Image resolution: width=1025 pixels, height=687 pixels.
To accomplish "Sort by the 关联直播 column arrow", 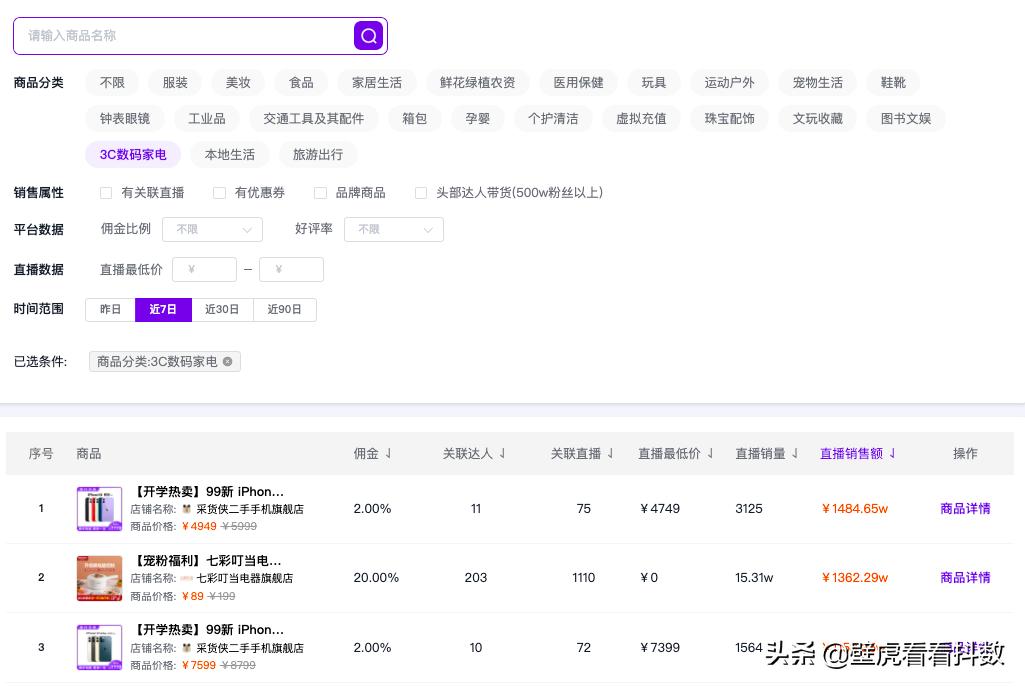I will point(611,453).
